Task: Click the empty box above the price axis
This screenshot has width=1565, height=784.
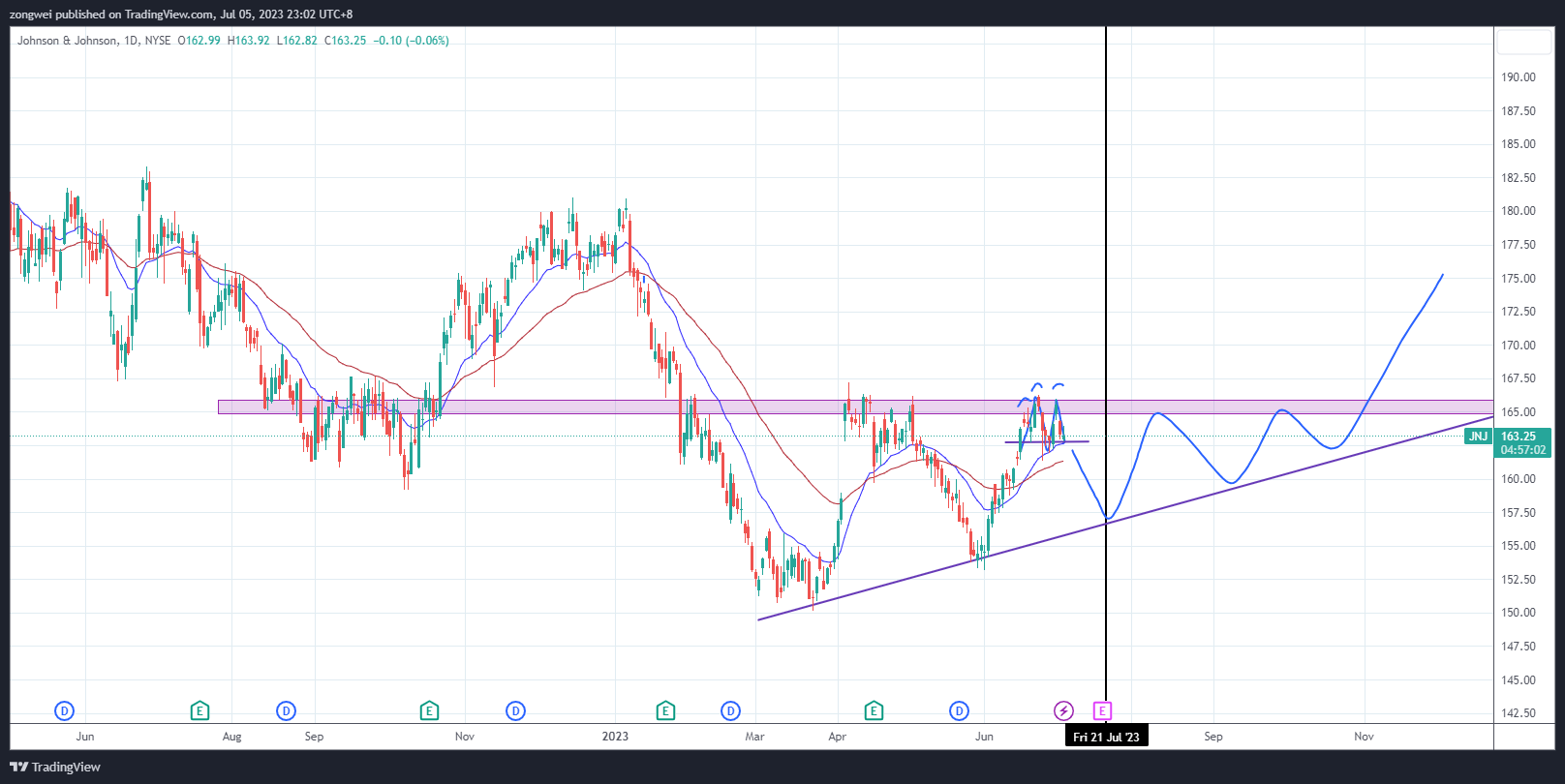Action: pyautogui.click(x=1524, y=42)
